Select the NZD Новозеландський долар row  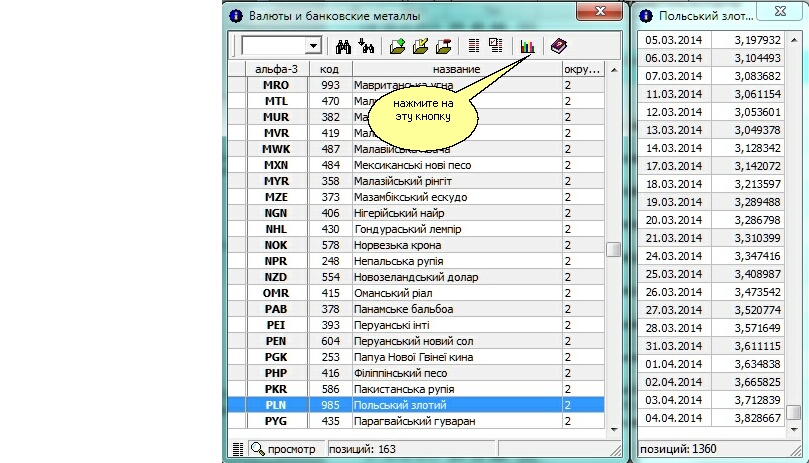point(416,277)
